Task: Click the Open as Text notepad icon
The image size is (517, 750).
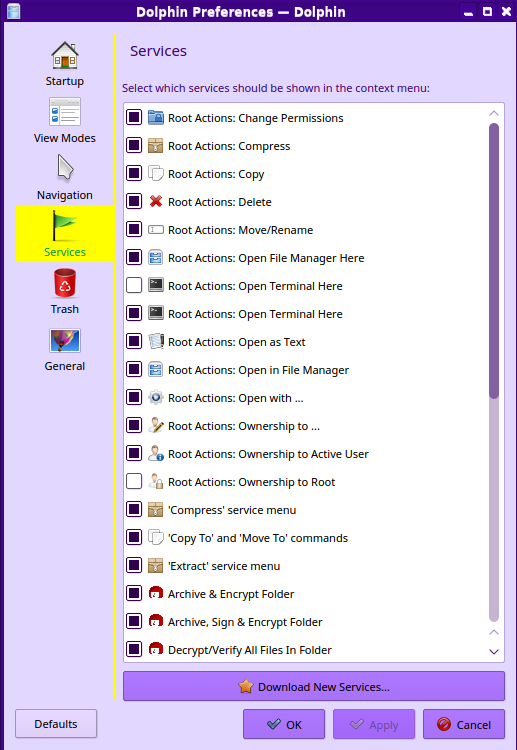Action: [156, 342]
